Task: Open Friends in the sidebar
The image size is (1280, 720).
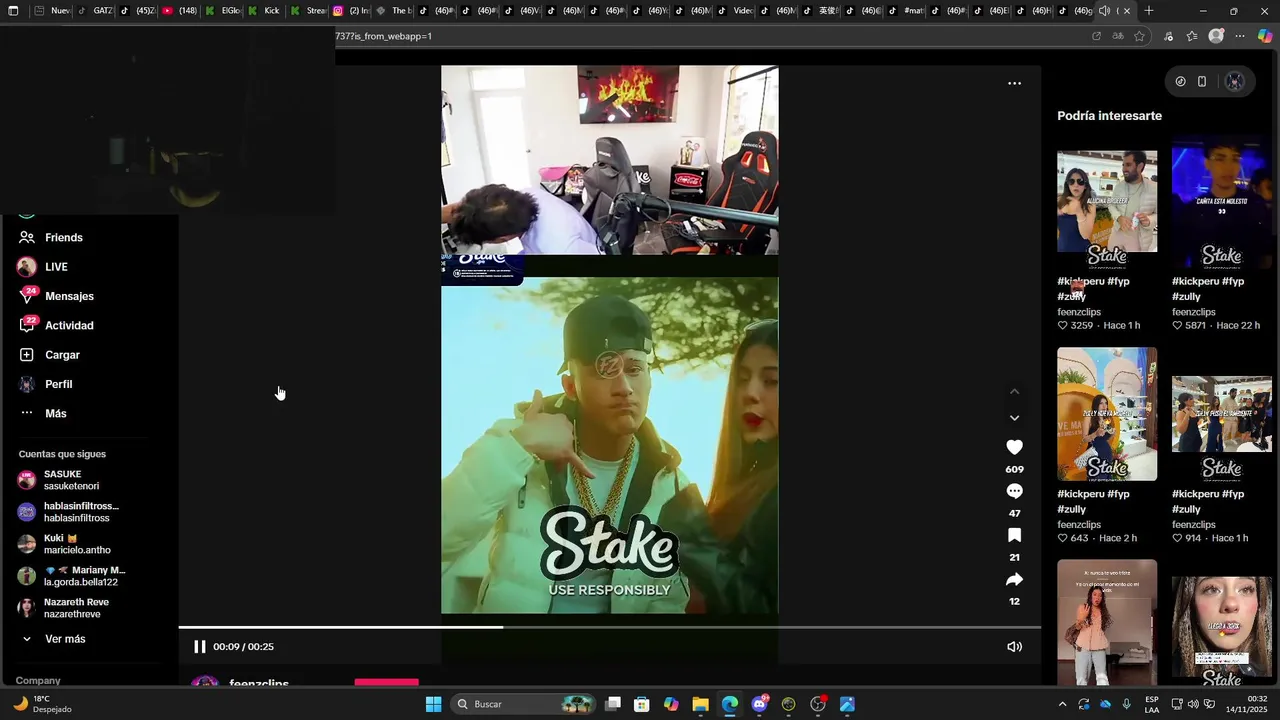Action: pyautogui.click(x=64, y=238)
